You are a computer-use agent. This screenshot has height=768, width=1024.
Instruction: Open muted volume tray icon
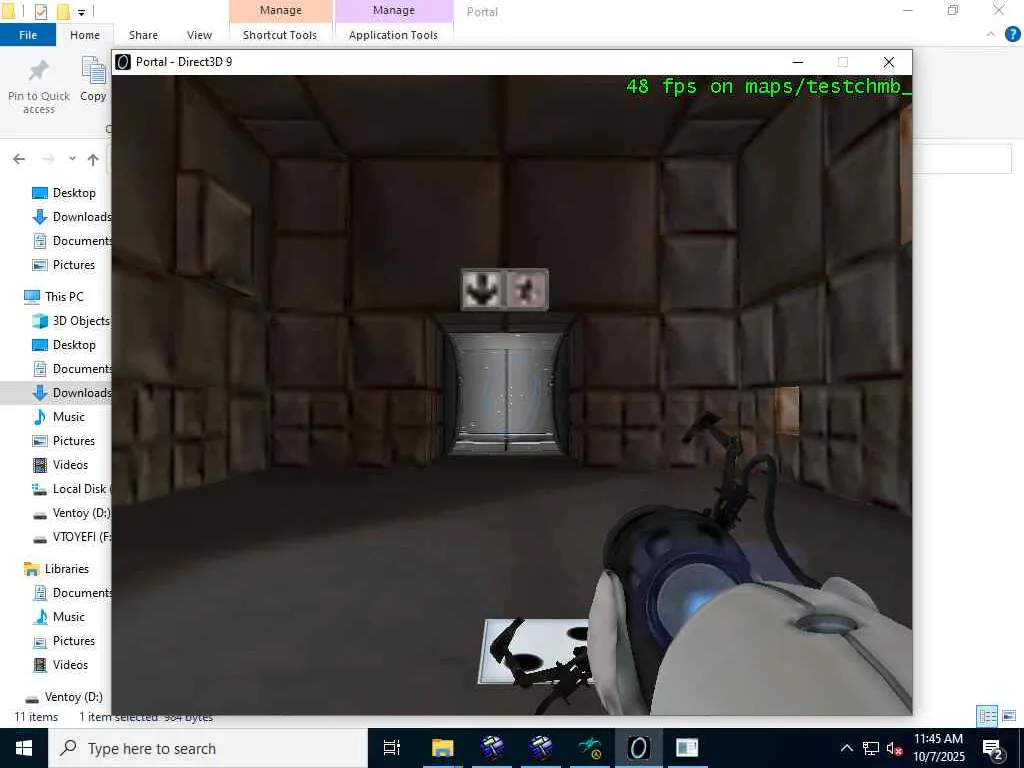pyautogui.click(x=895, y=748)
